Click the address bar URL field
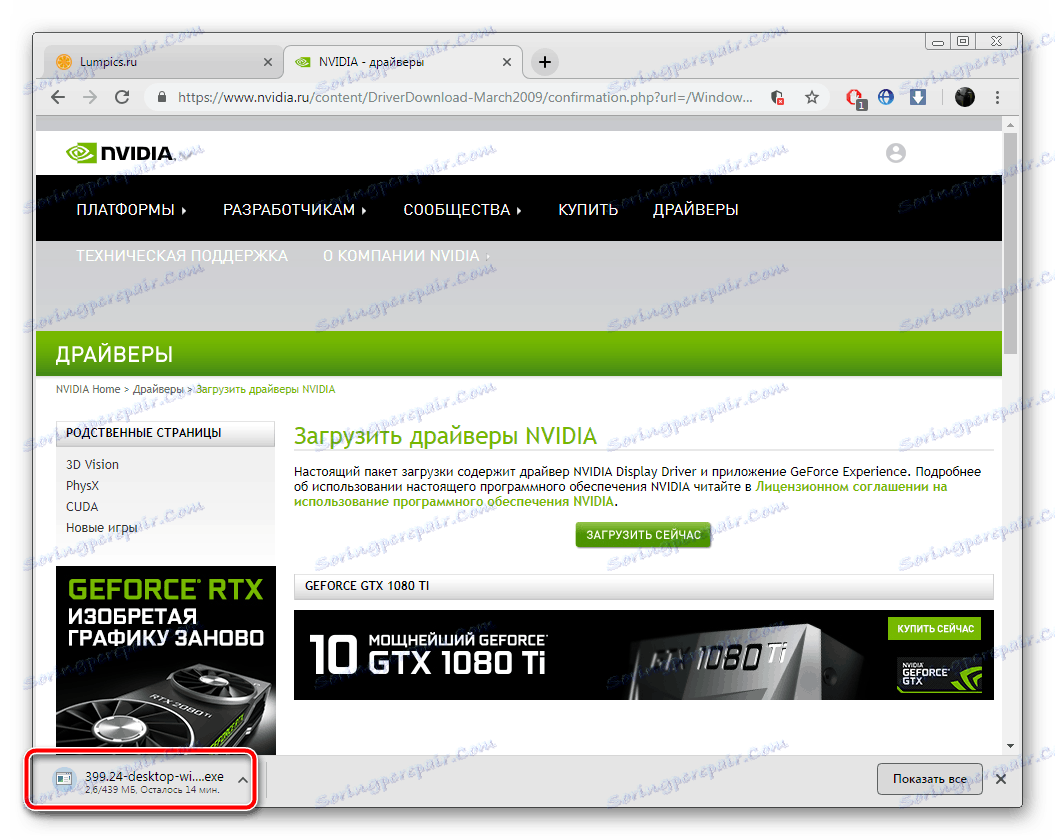The width and height of the screenshot is (1055, 840). pyautogui.click(x=464, y=98)
